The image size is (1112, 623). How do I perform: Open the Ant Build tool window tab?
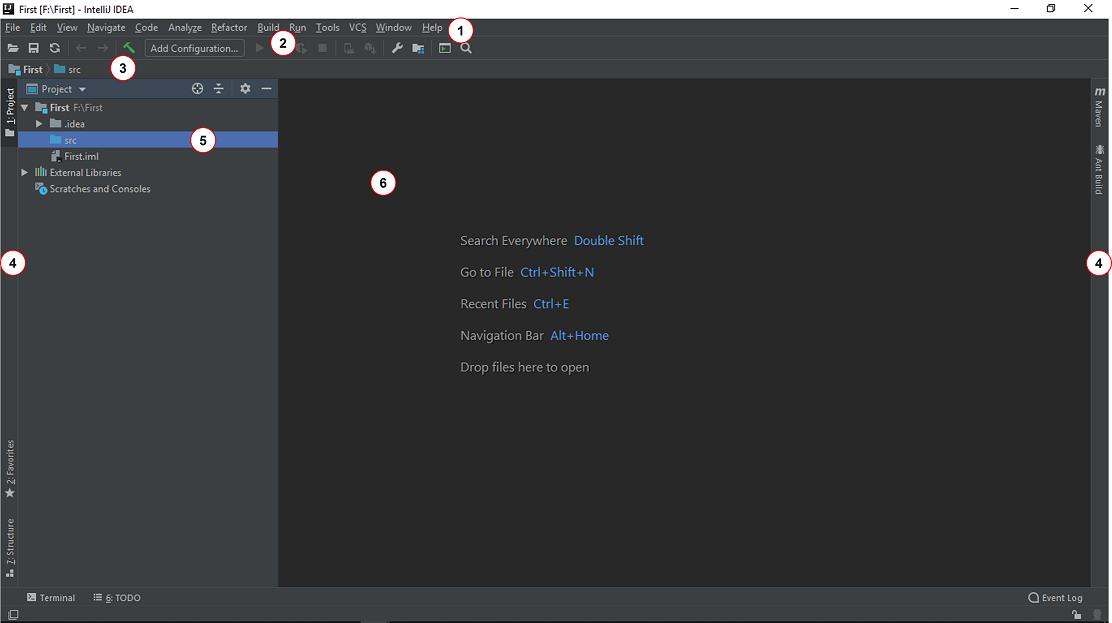[x=1099, y=170]
